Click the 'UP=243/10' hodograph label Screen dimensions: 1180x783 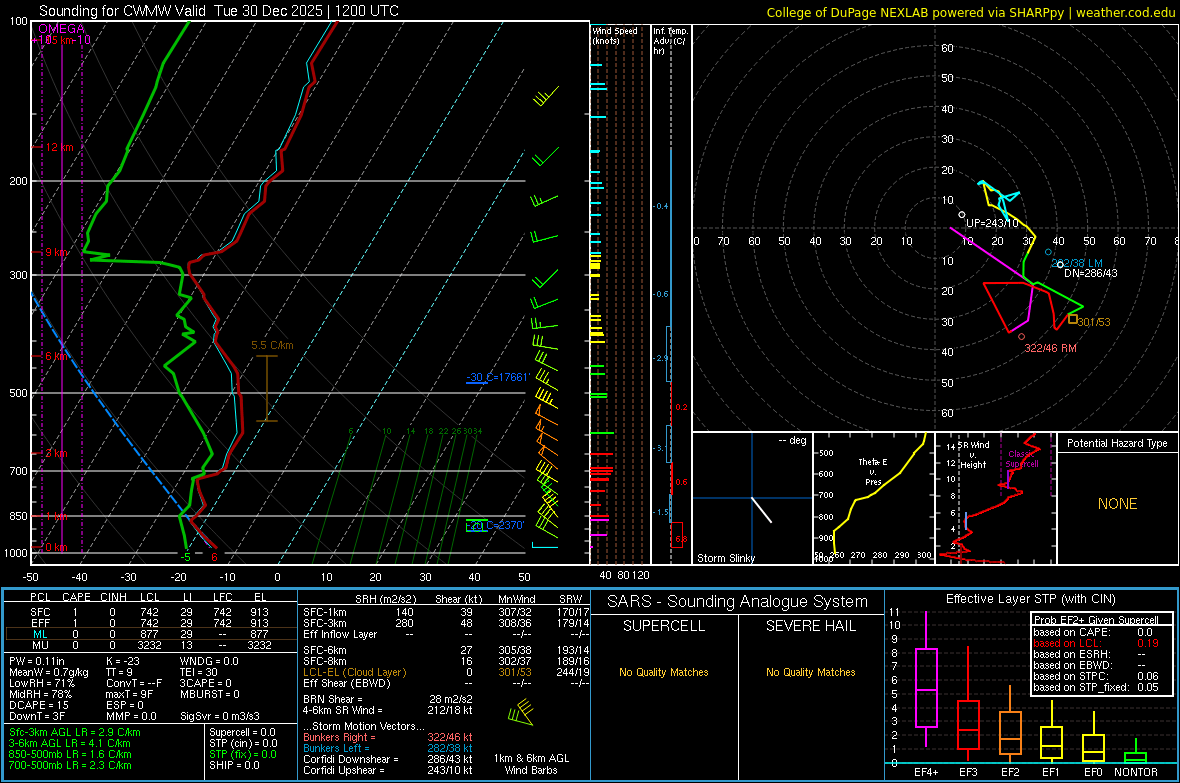click(x=992, y=224)
